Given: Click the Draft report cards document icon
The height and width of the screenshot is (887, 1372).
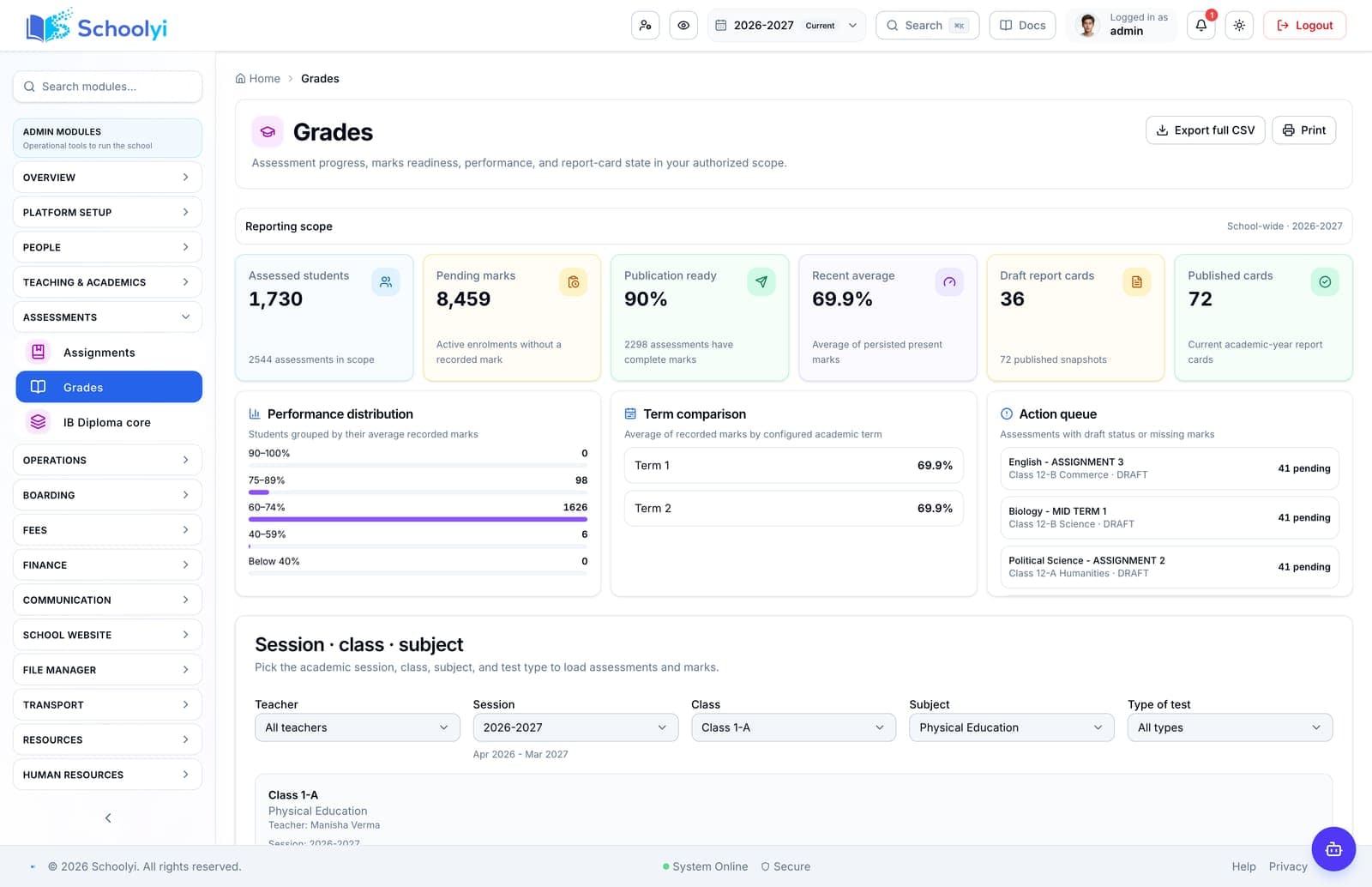Looking at the screenshot, I should click(x=1137, y=282).
